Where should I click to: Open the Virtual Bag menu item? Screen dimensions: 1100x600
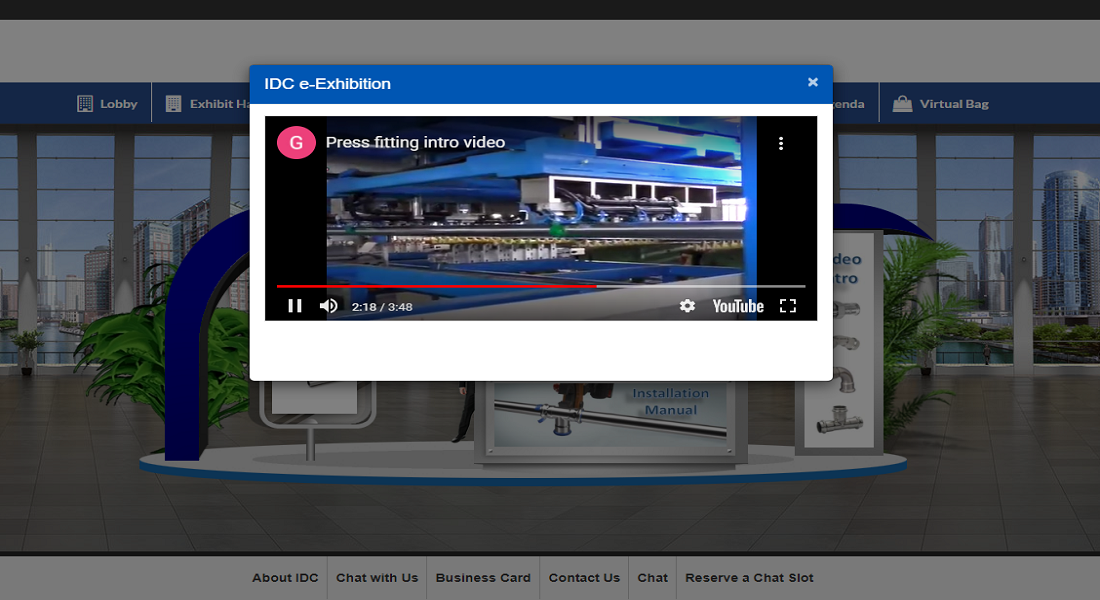coord(940,104)
